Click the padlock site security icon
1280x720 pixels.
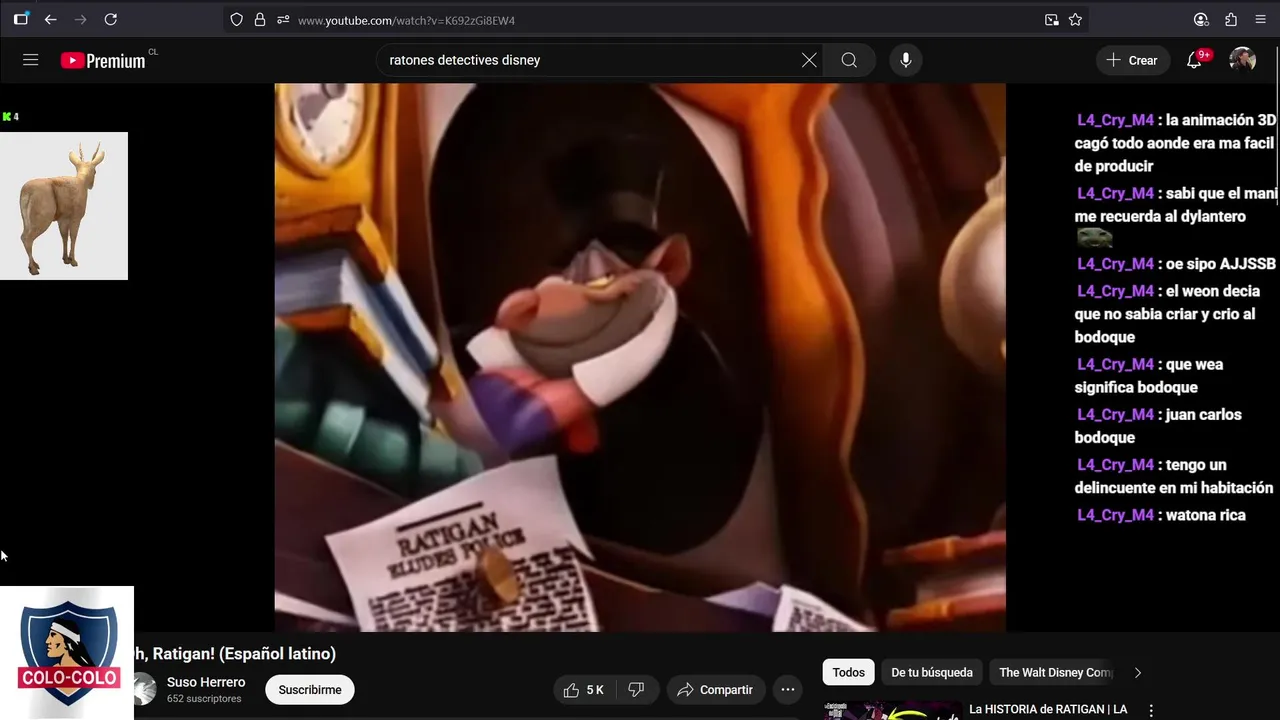pos(260,20)
